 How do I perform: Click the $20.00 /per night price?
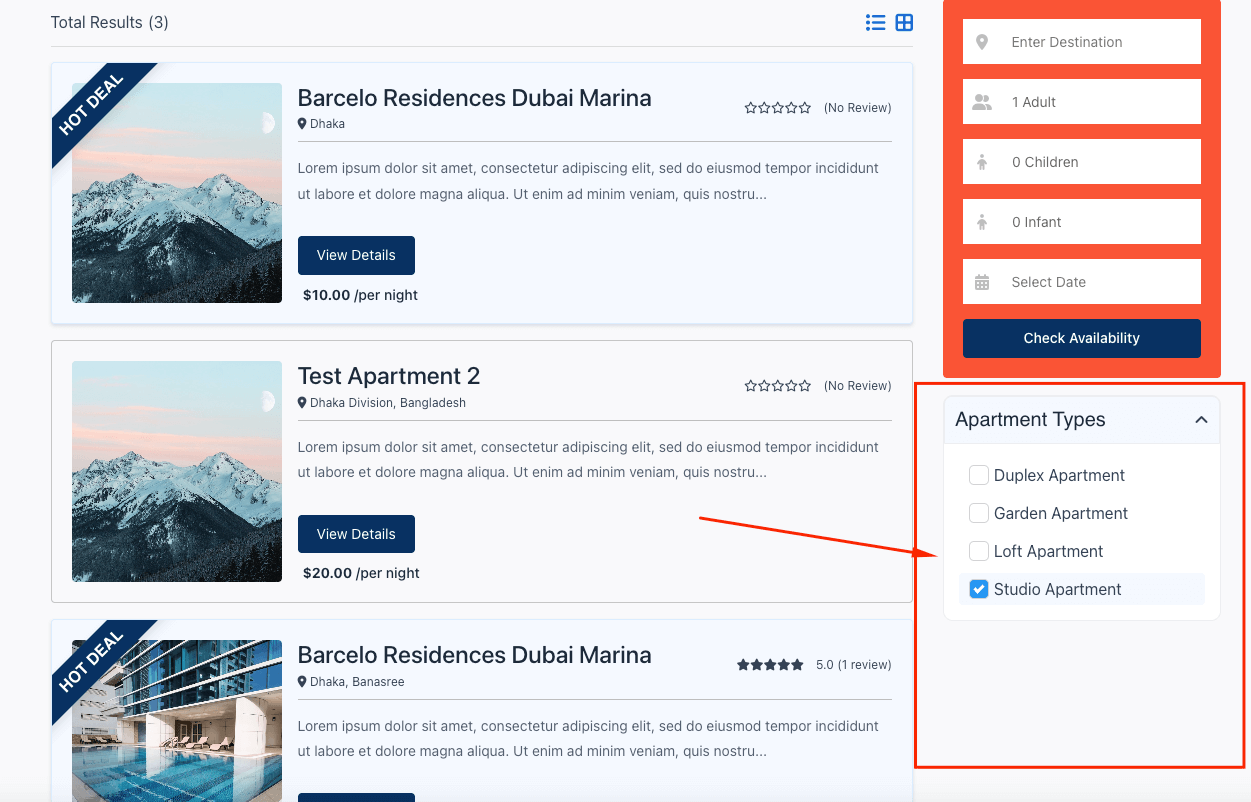pos(361,573)
